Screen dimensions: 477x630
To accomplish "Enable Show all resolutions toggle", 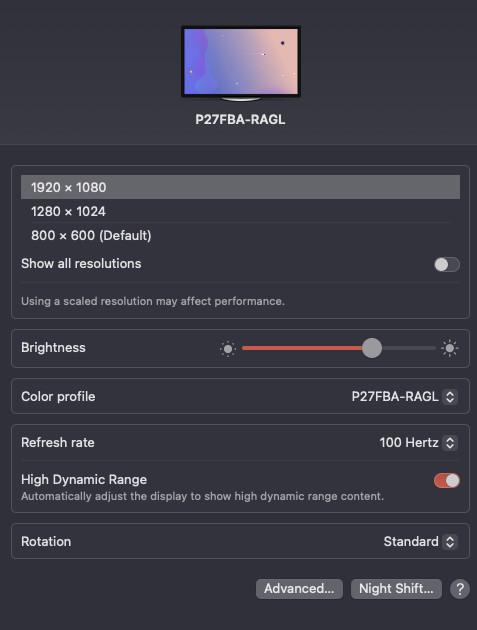I will point(447,264).
